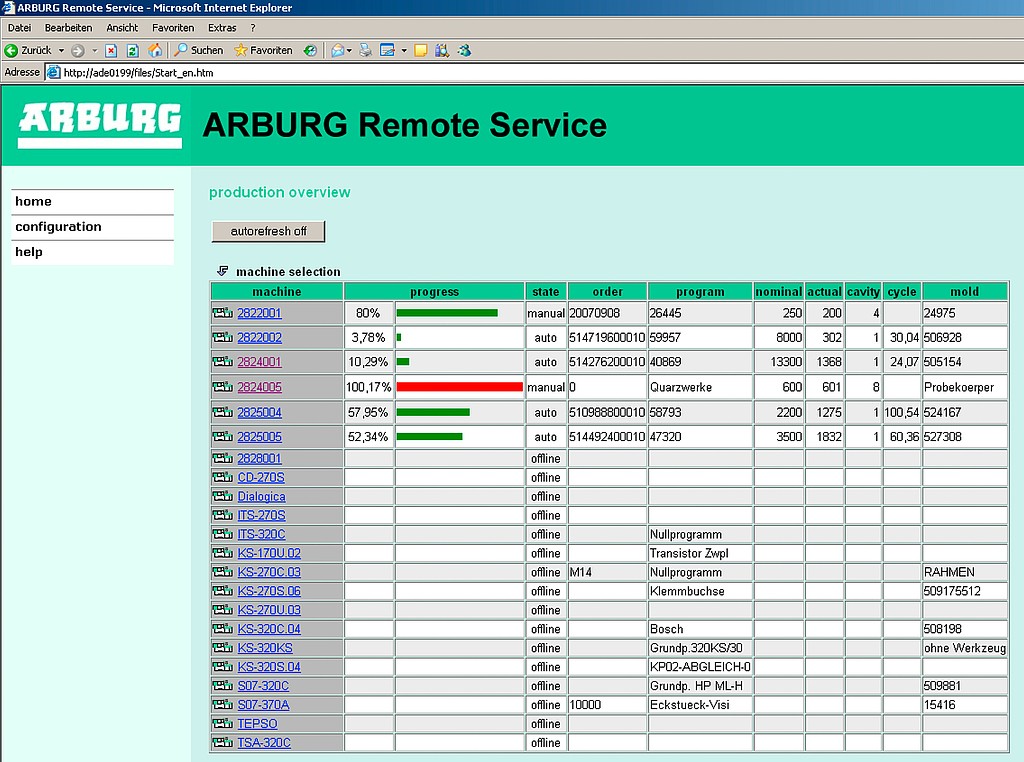Open the Extras menu
This screenshot has height=762, width=1024.
click(x=222, y=28)
